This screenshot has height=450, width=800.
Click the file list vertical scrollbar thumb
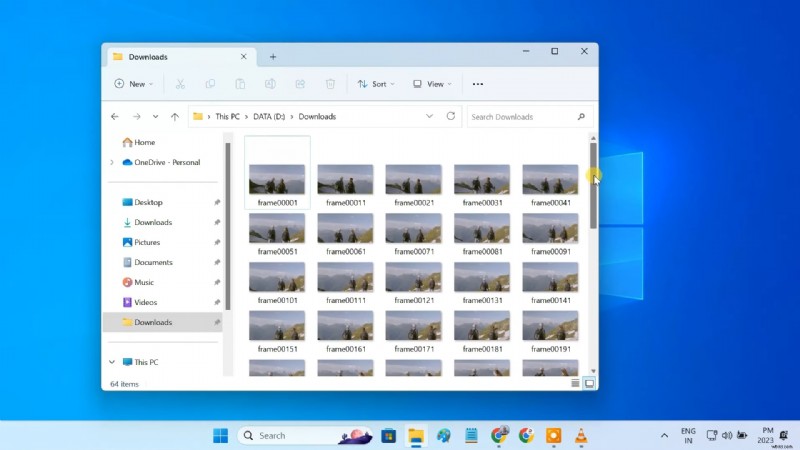tap(593, 186)
